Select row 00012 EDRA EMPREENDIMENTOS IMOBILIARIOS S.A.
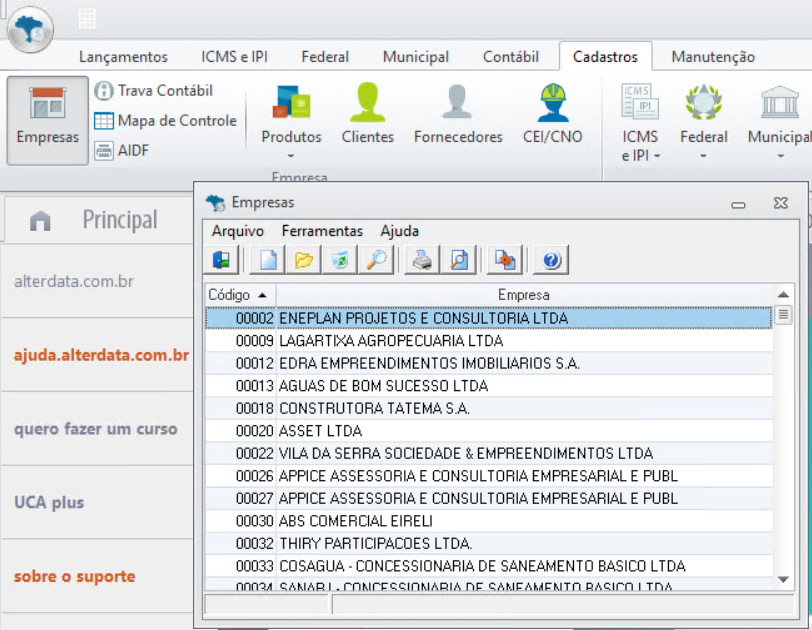This screenshot has width=812, height=630. coord(489,363)
